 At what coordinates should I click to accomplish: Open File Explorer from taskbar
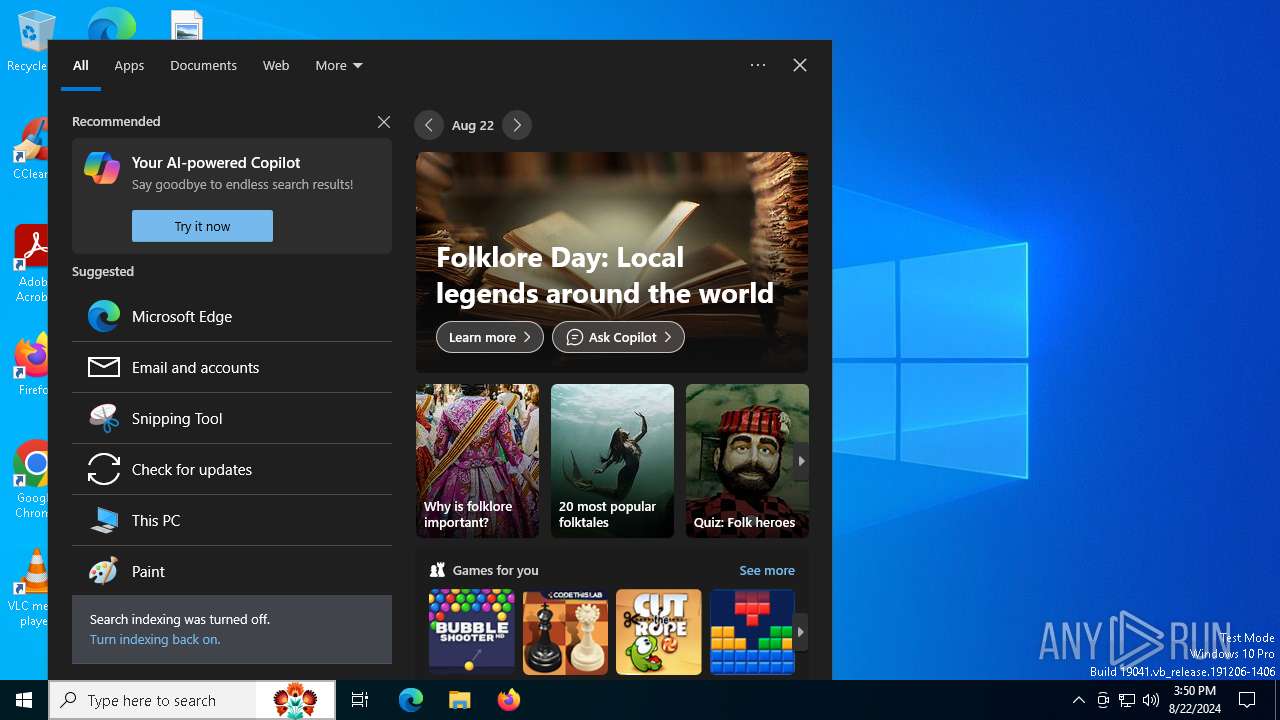[460, 700]
